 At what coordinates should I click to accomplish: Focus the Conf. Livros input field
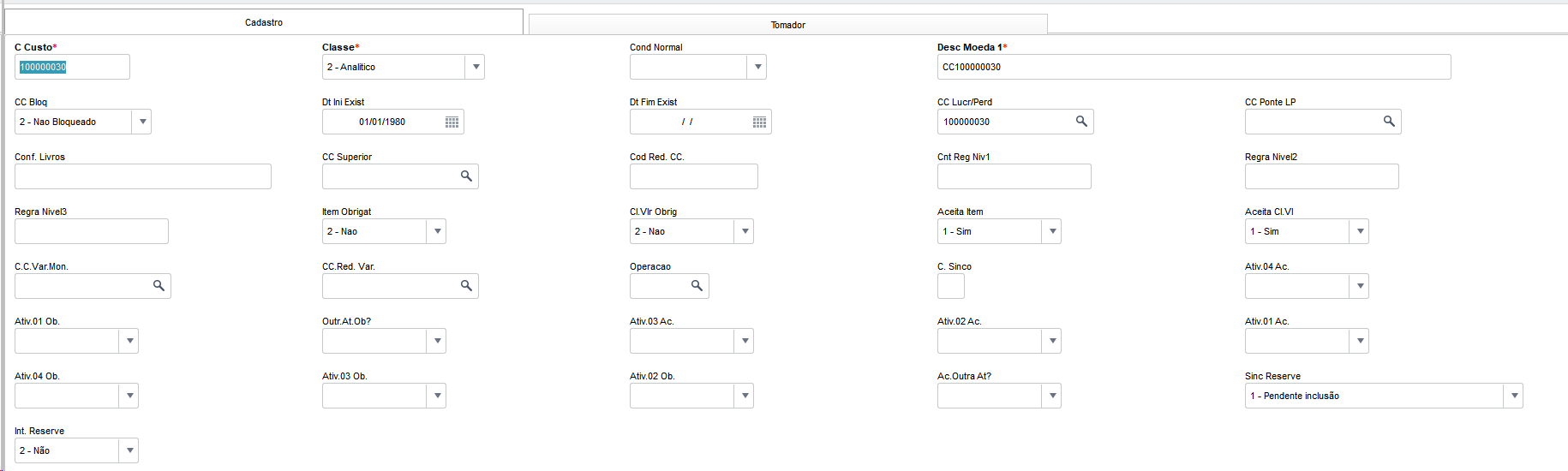(x=142, y=176)
